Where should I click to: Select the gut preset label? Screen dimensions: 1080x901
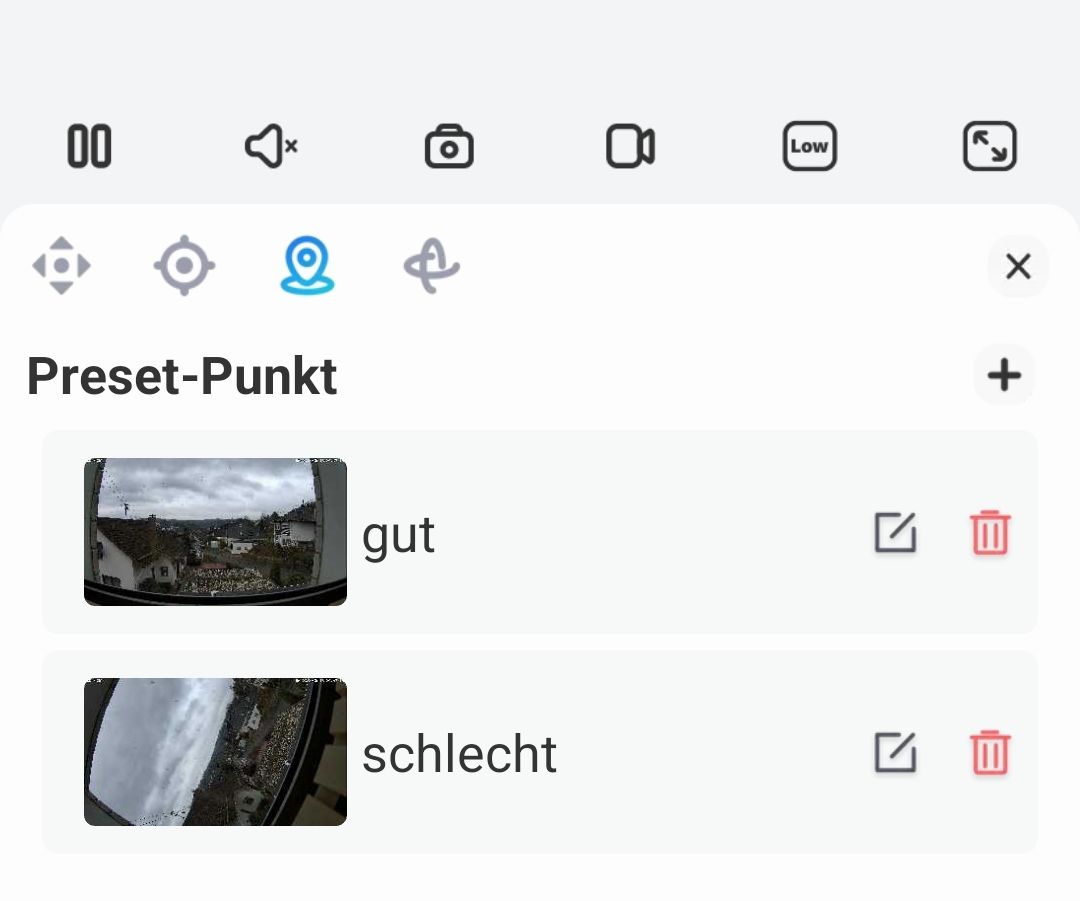tap(399, 536)
